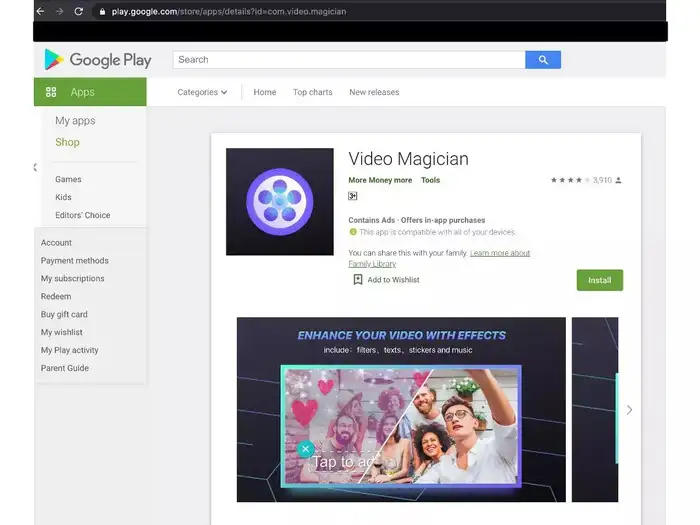
Task: Click the browser back arrow
Action: (41, 11)
